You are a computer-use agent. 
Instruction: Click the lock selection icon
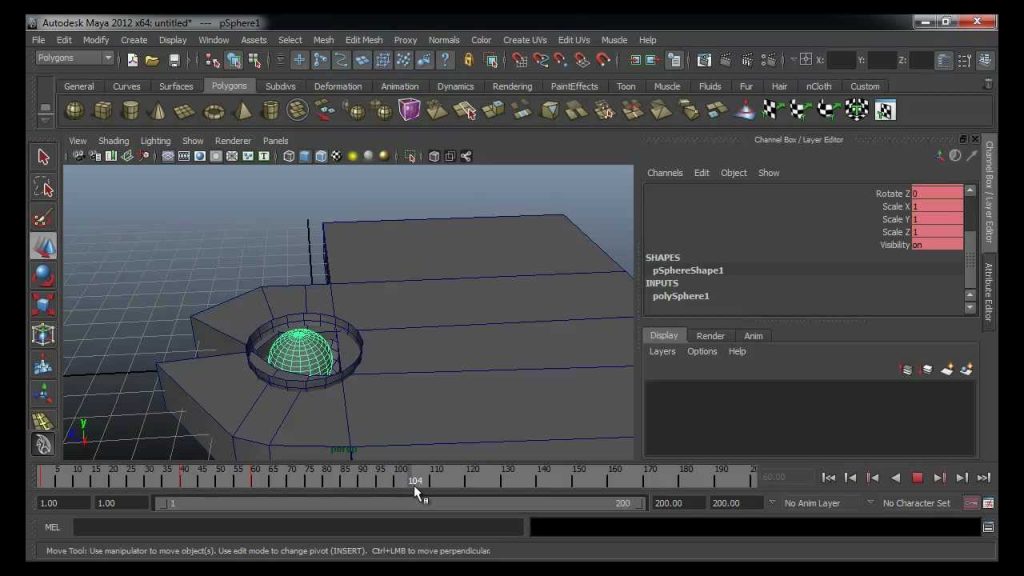[x=468, y=60]
